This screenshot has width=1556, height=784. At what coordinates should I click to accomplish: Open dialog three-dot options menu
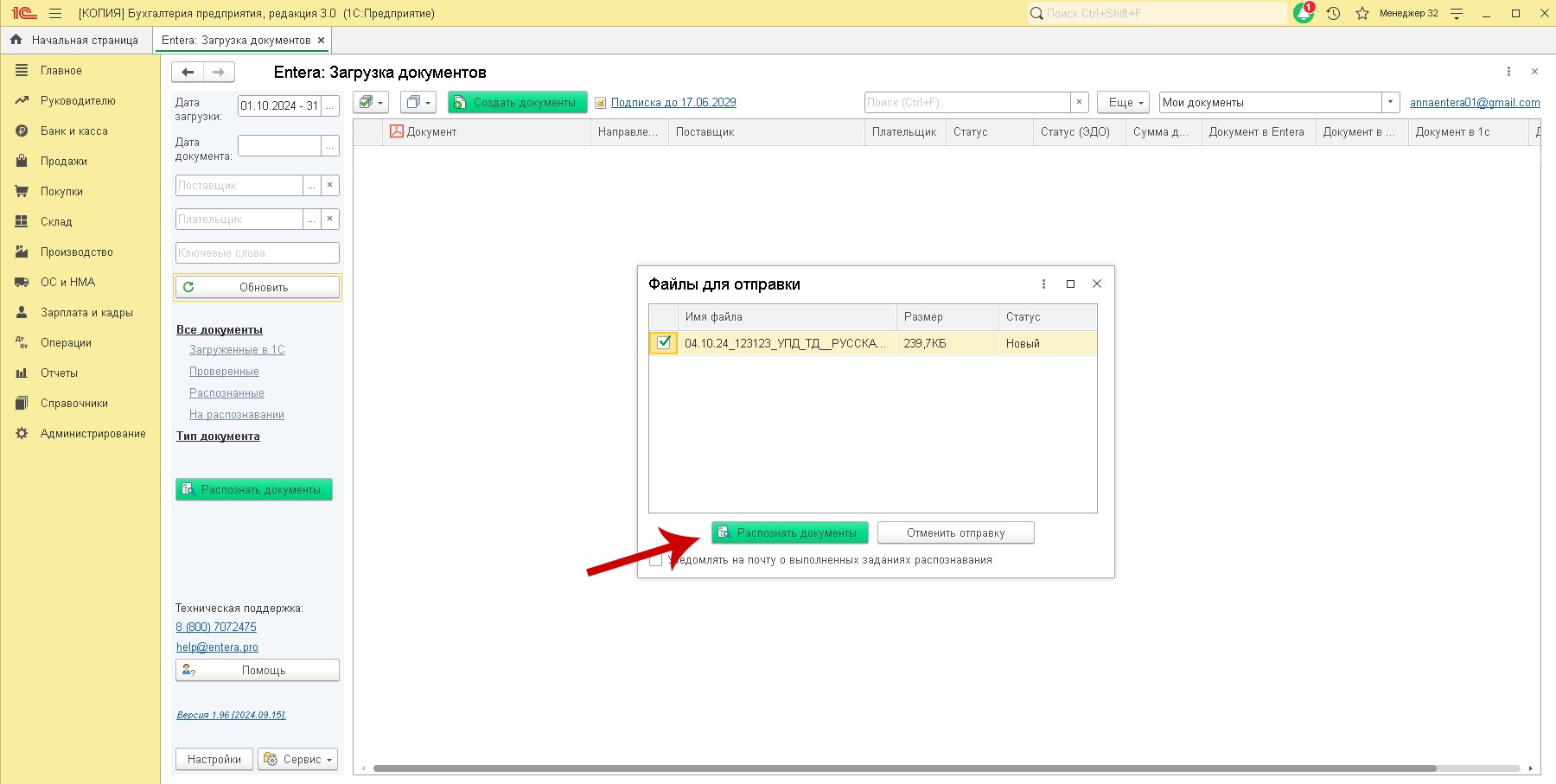coord(1043,284)
